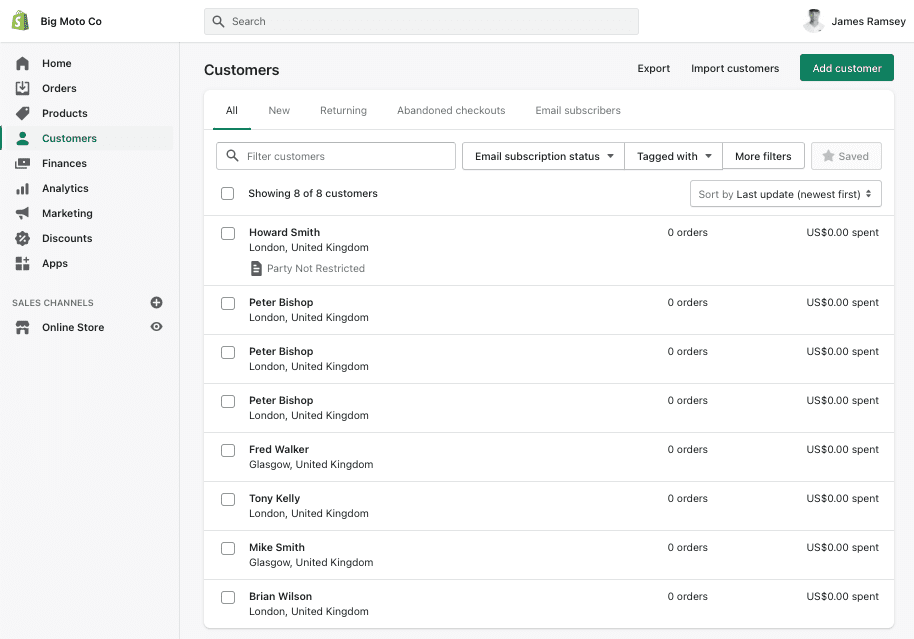Image resolution: width=914 pixels, height=639 pixels.
Task: Open Mike Smith customer record
Action: click(x=549, y=555)
